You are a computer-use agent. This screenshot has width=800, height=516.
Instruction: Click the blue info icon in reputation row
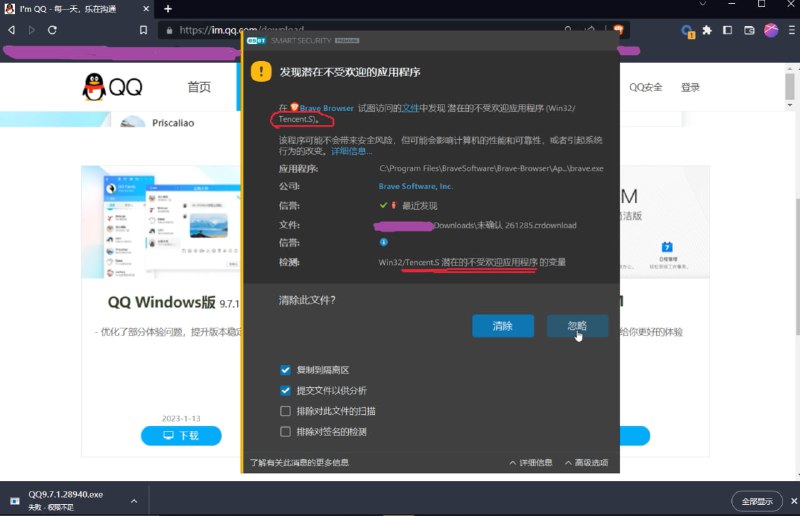[x=384, y=242]
